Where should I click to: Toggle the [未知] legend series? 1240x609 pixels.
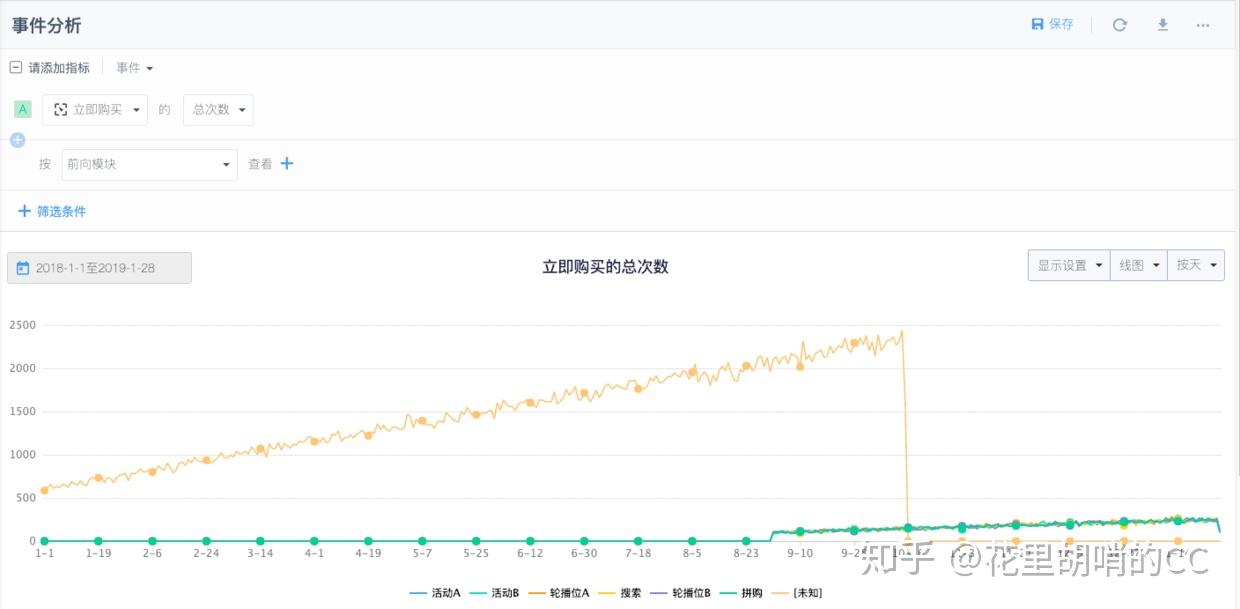[796, 593]
